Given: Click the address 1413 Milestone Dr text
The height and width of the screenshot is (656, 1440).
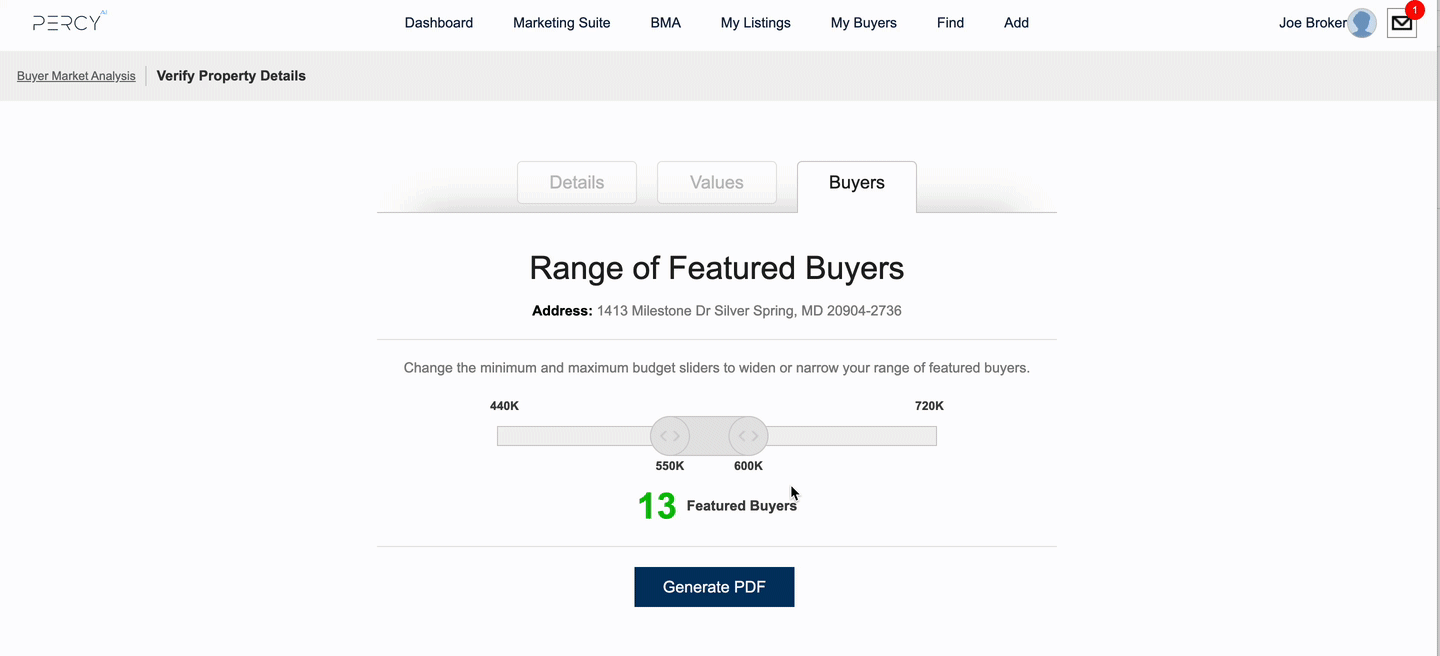Looking at the screenshot, I should [x=749, y=311].
